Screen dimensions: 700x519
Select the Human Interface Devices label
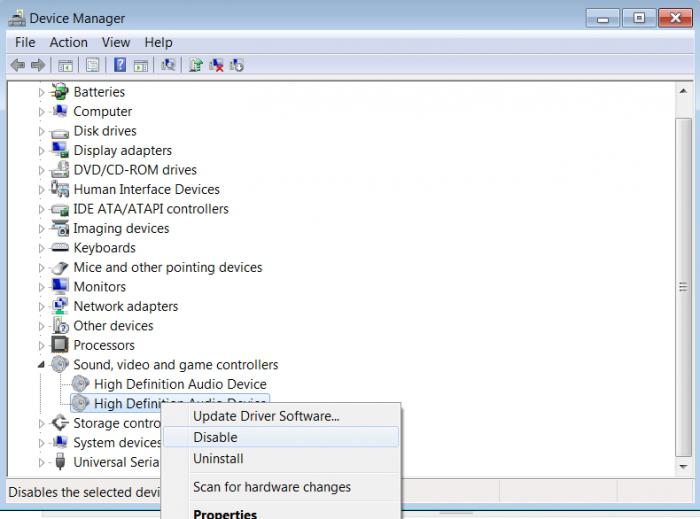146,189
